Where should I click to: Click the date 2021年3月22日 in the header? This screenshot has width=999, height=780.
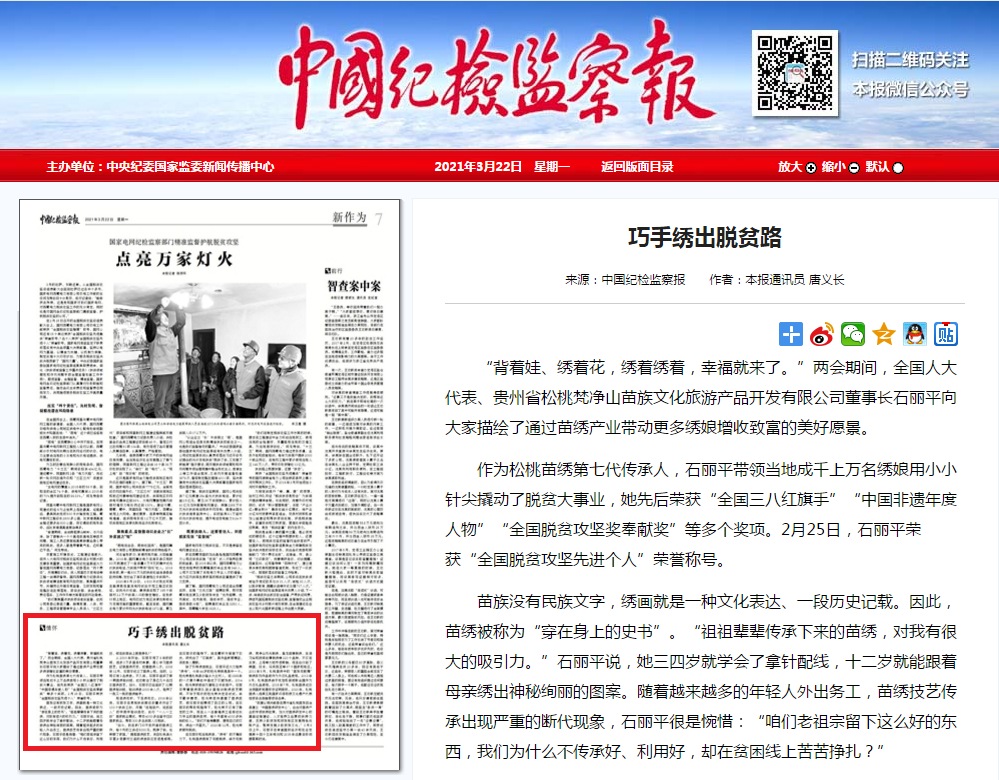pyautogui.click(x=477, y=167)
